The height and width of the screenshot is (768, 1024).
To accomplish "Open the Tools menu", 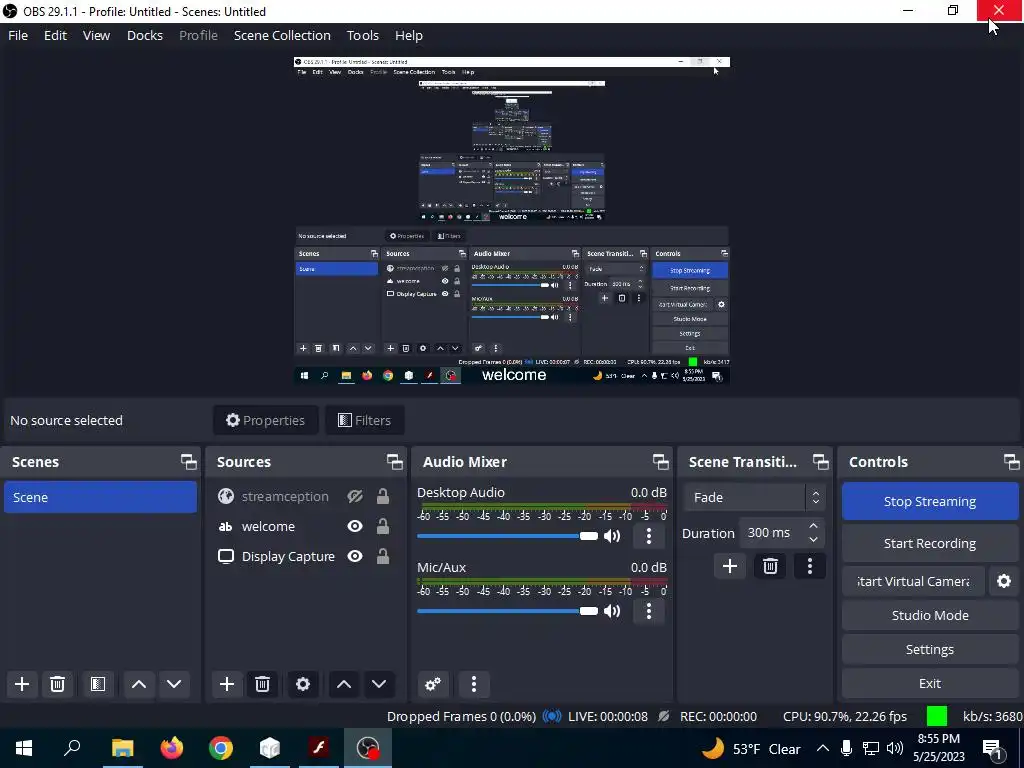I will click(x=362, y=35).
